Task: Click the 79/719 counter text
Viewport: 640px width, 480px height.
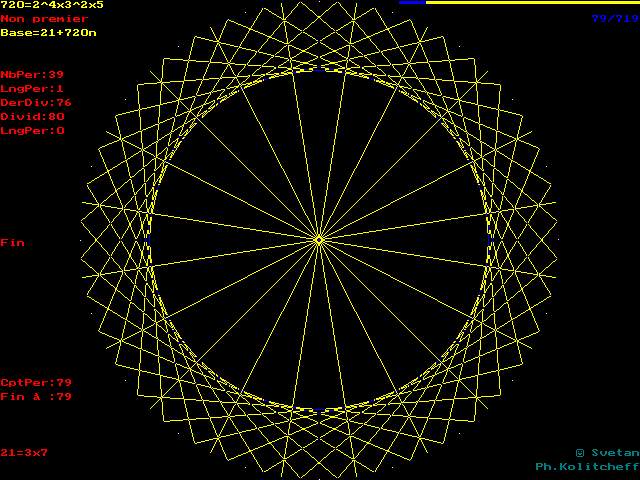Action: 613,18
